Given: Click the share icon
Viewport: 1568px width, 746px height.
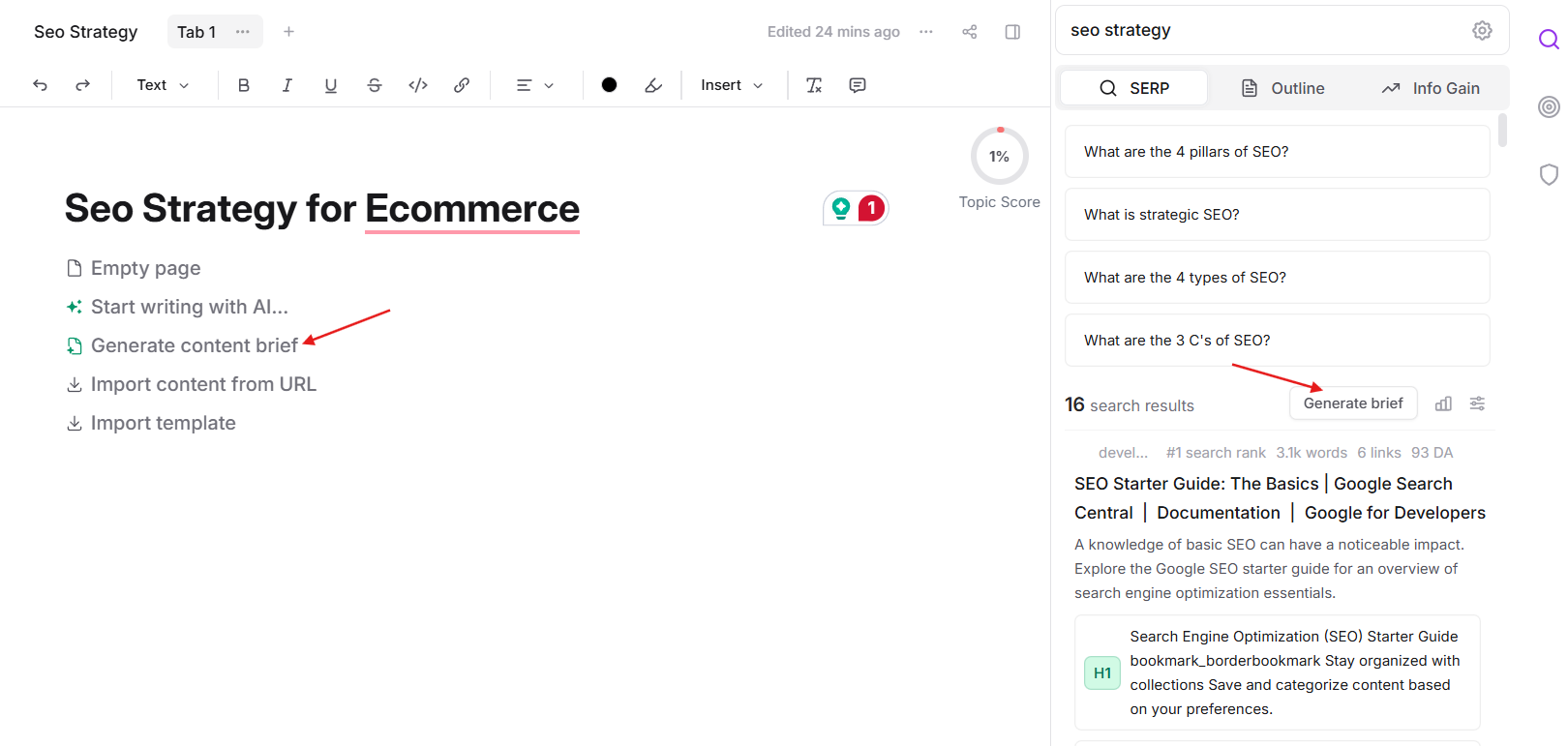Looking at the screenshot, I should click(969, 32).
